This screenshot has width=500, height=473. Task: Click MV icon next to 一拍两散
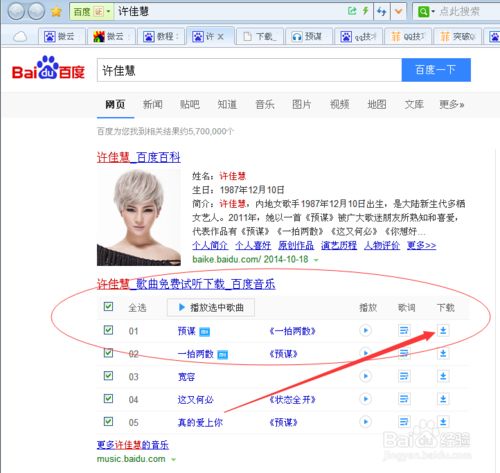pos(223,355)
